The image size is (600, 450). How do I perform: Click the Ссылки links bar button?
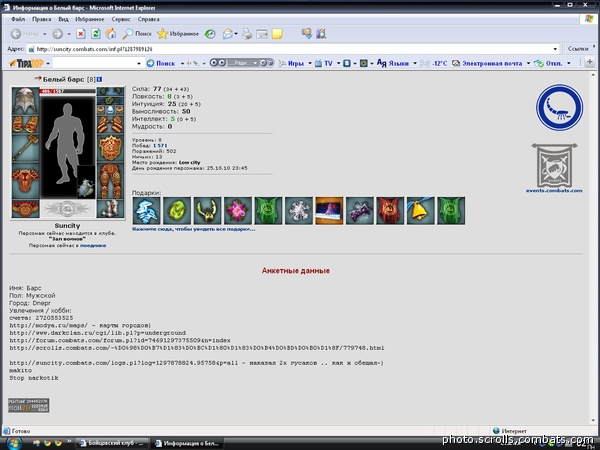578,49
